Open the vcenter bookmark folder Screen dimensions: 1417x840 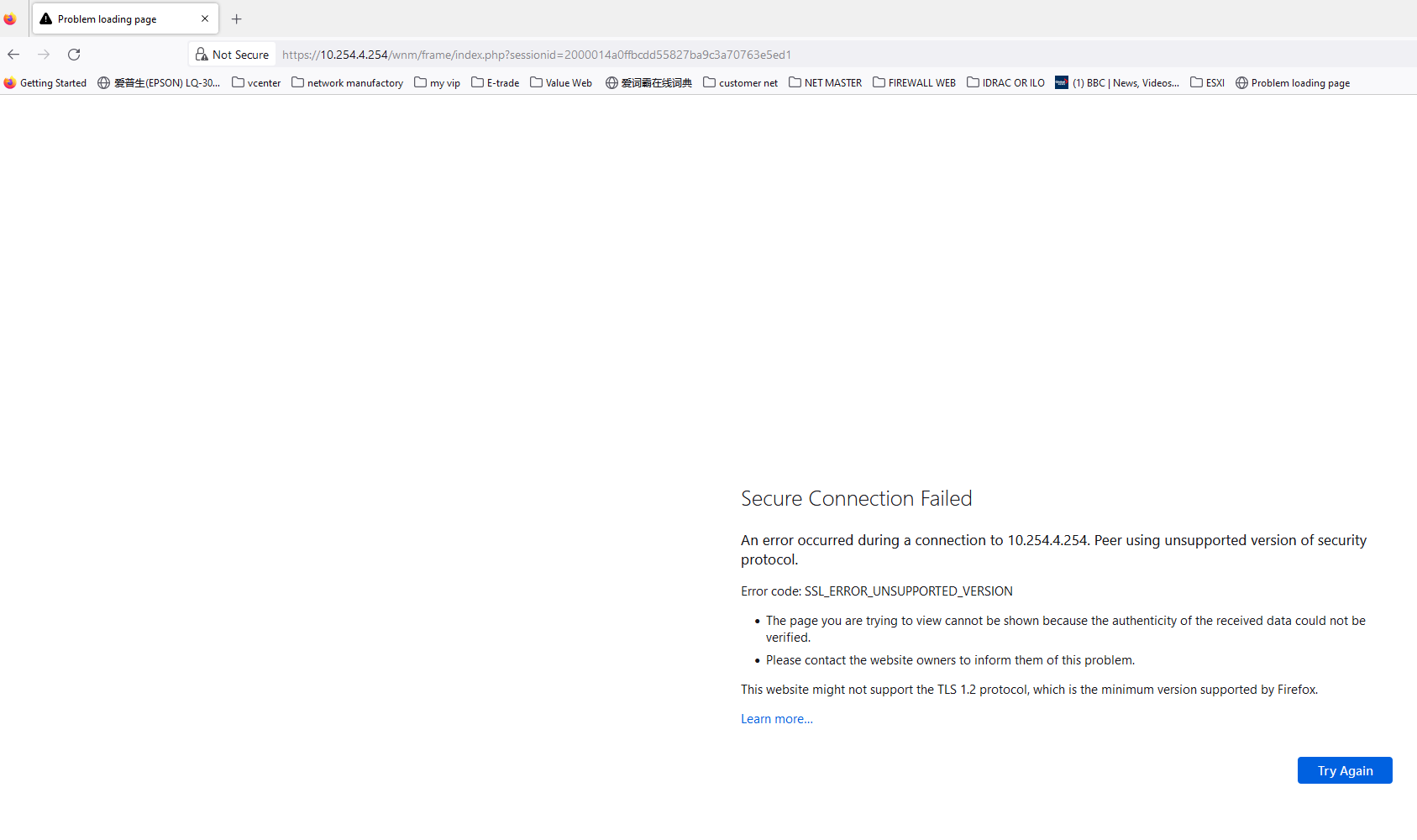(x=256, y=83)
